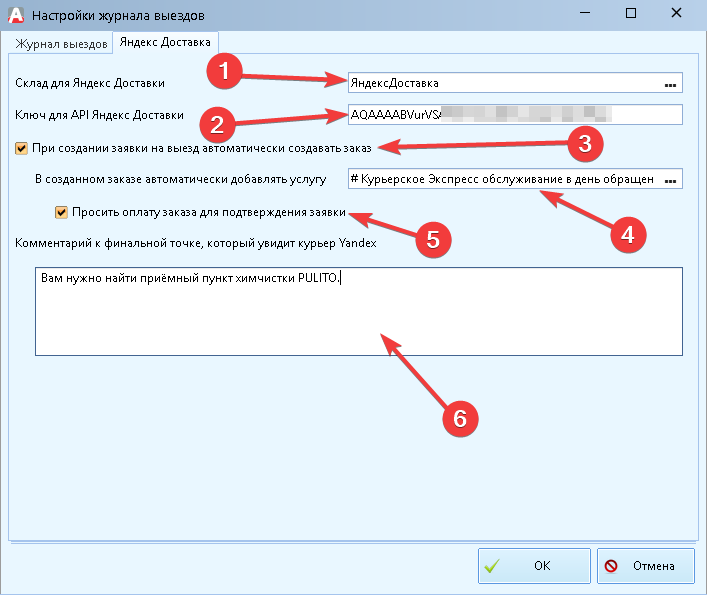
Task: Click the Склад field containing ЯндексДоставка text
Action: [500, 84]
